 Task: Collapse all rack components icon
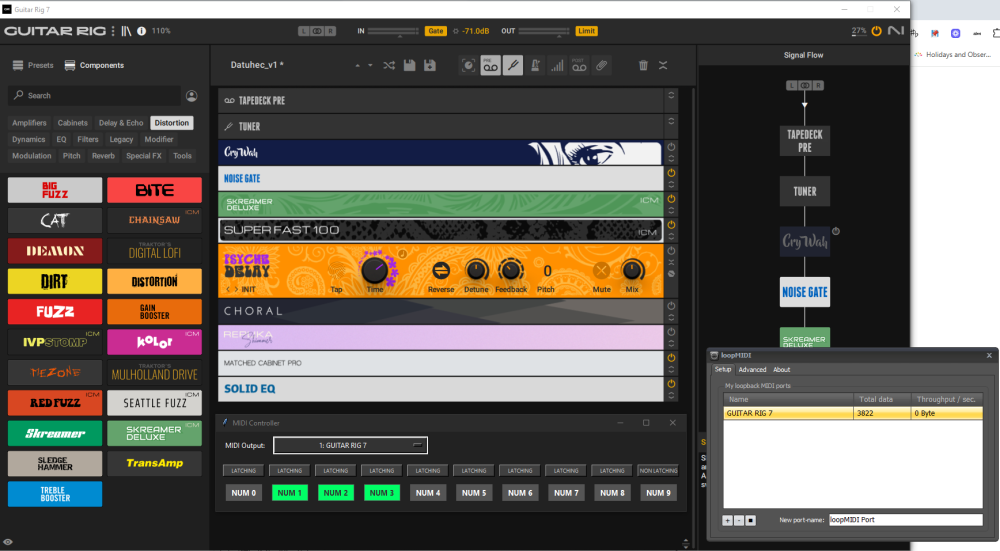click(663, 65)
